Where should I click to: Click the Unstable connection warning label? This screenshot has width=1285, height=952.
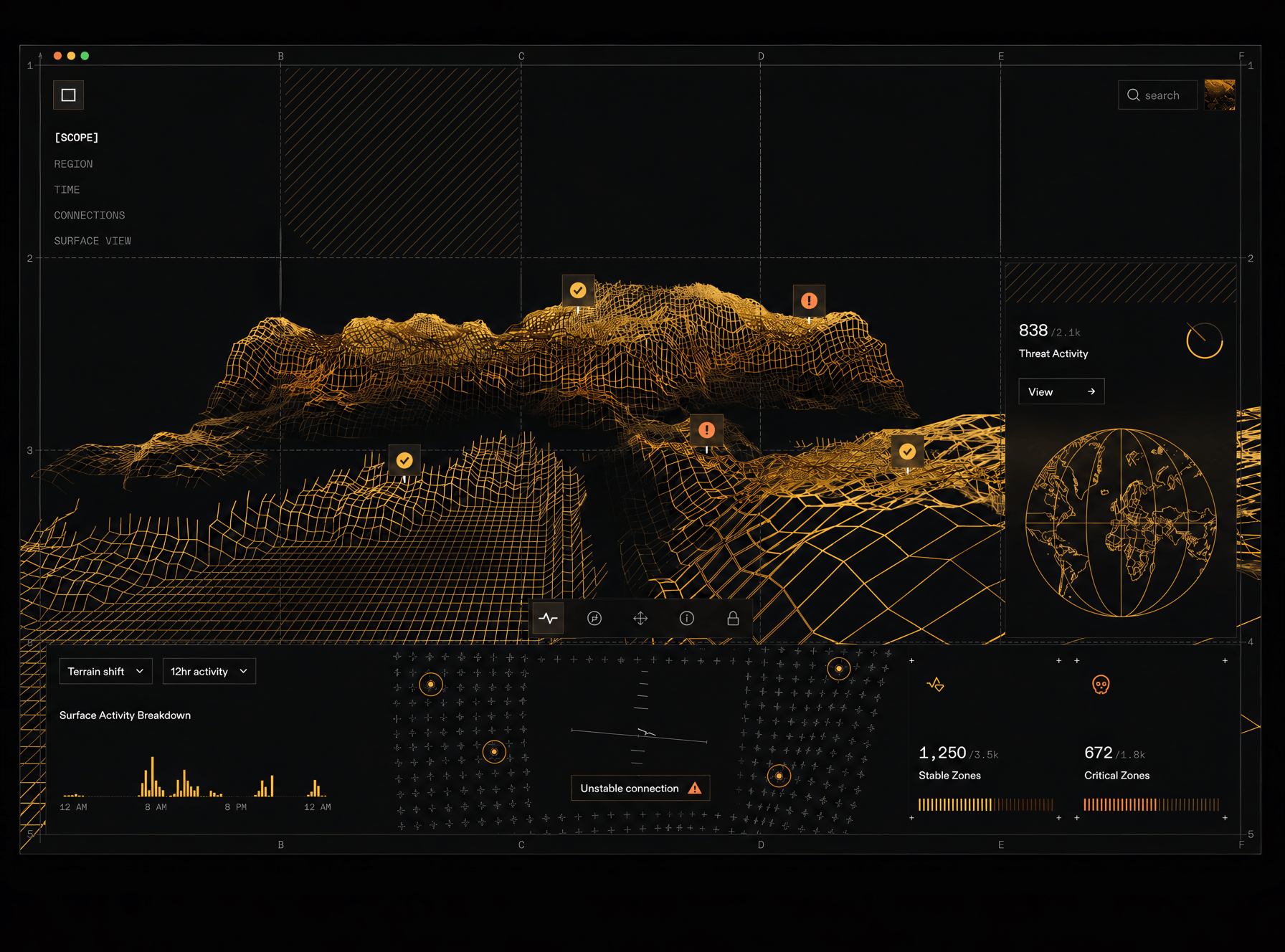pos(640,788)
